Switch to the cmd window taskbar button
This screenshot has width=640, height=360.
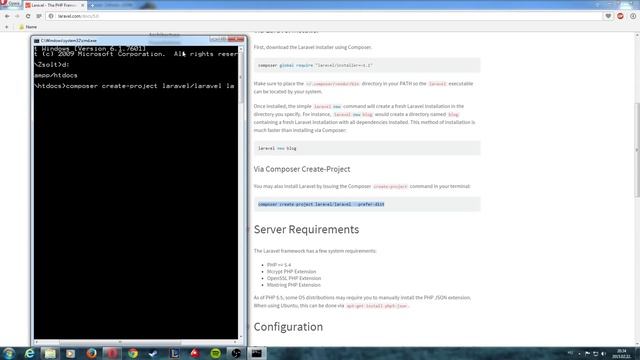[257, 353]
